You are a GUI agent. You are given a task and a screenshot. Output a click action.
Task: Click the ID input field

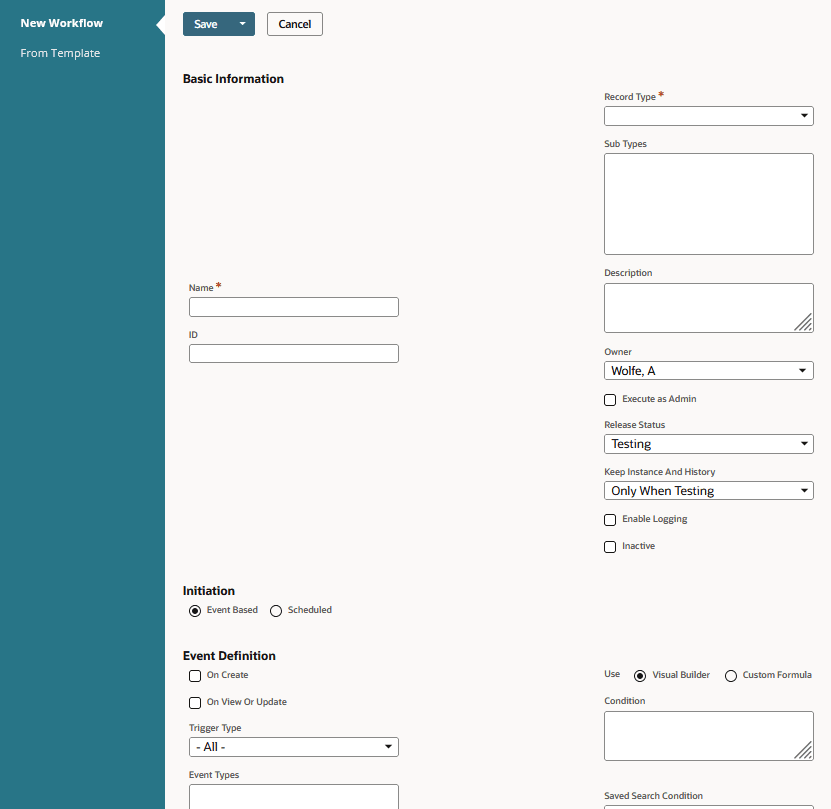pyautogui.click(x=294, y=354)
